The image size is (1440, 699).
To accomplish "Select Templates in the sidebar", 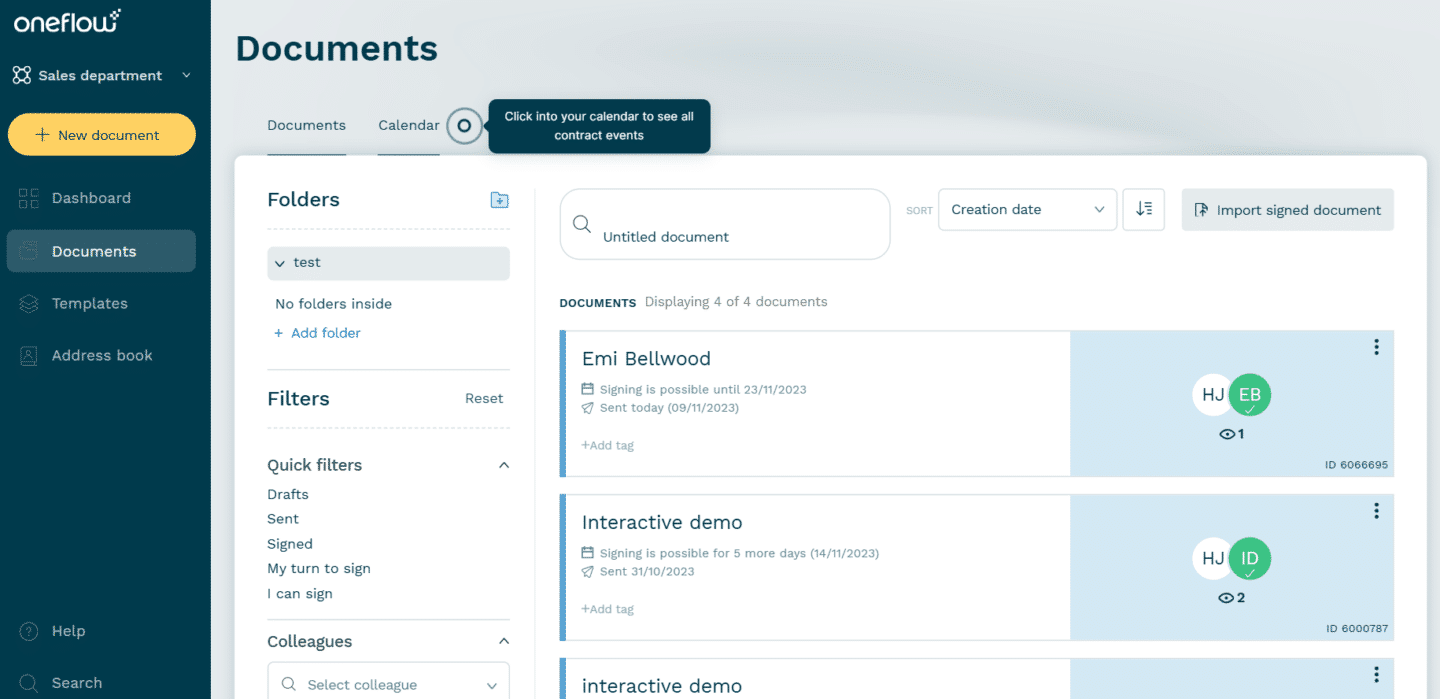I will (89, 303).
